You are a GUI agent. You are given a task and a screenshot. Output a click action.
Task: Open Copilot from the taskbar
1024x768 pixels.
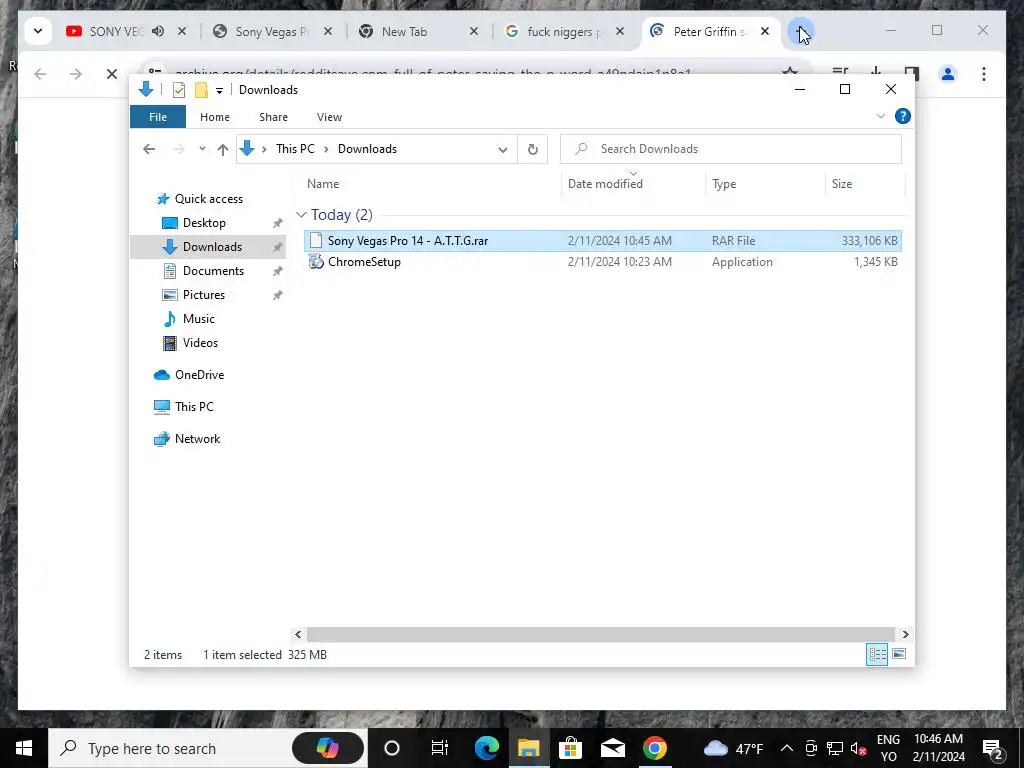pyautogui.click(x=327, y=748)
